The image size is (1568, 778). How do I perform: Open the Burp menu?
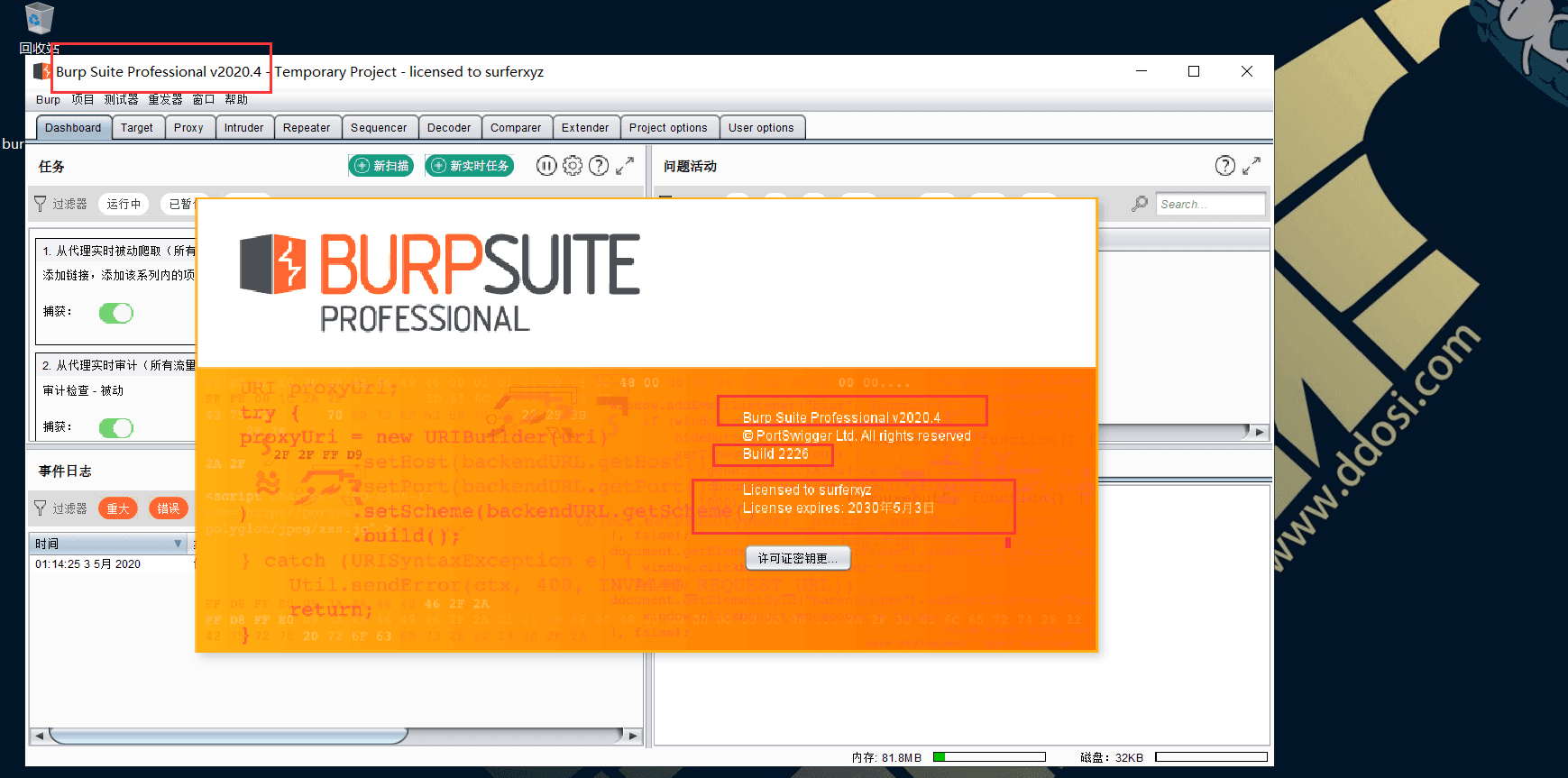tap(48, 100)
